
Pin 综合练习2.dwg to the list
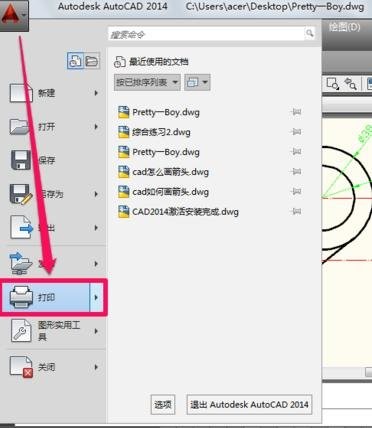[x=296, y=132]
